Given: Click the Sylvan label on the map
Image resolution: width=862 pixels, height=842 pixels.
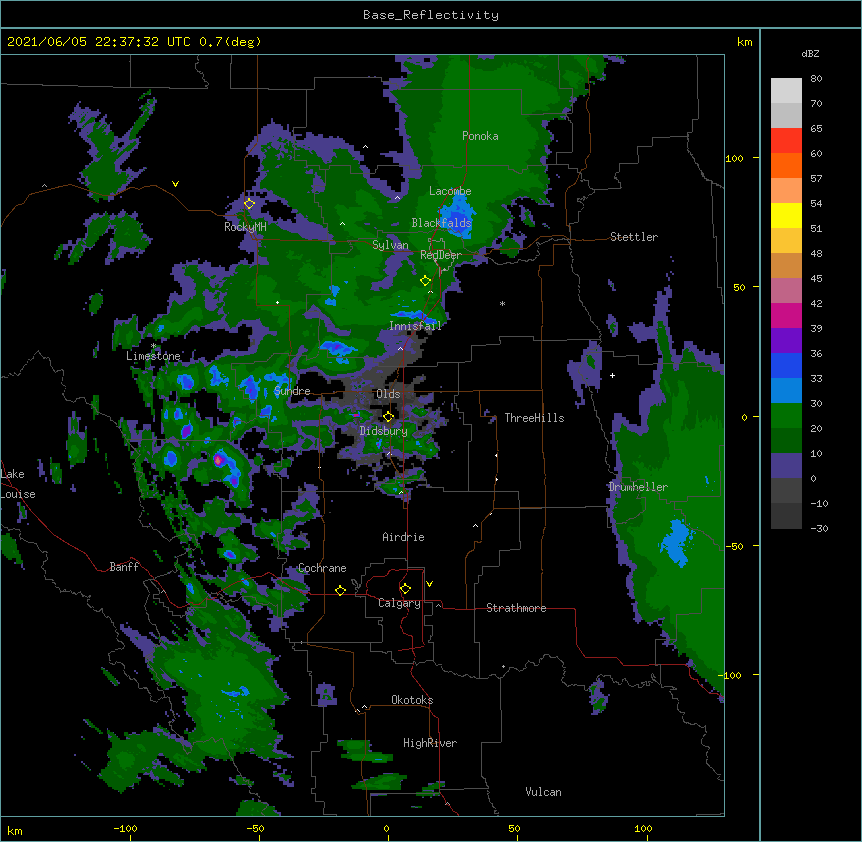Looking at the screenshot, I should point(390,245).
